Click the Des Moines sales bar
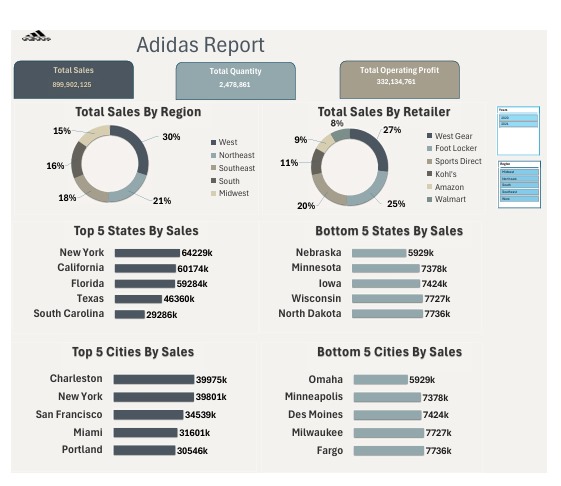The height and width of the screenshot is (486, 561). pyautogui.click(x=387, y=415)
